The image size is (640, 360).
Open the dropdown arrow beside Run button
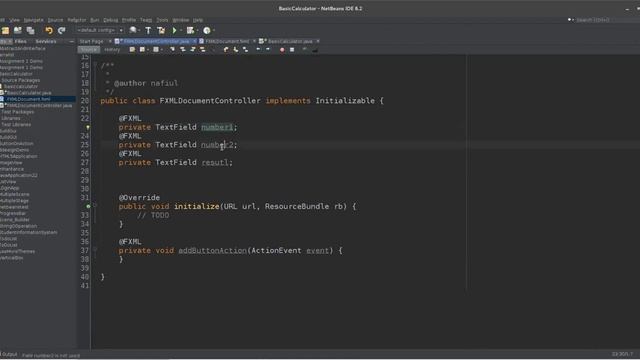[181, 31]
